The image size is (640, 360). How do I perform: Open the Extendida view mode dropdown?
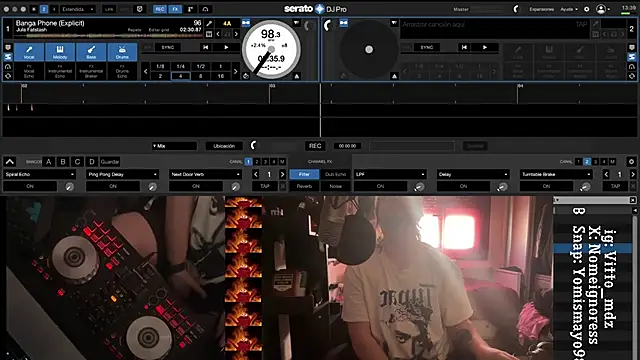click(x=77, y=9)
